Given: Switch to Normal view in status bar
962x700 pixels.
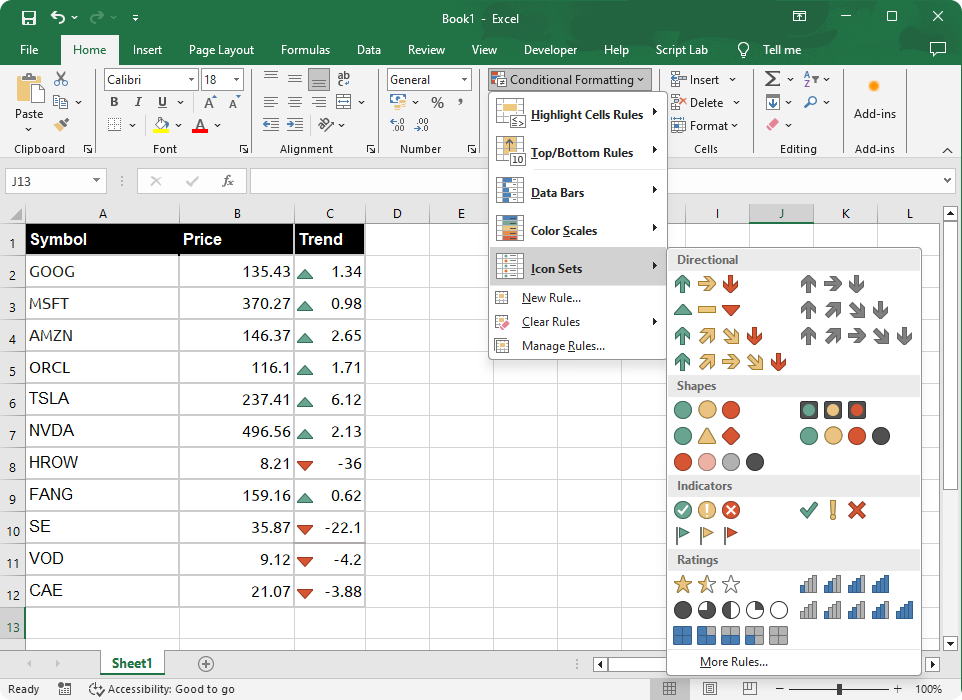Looking at the screenshot, I should point(669,688).
